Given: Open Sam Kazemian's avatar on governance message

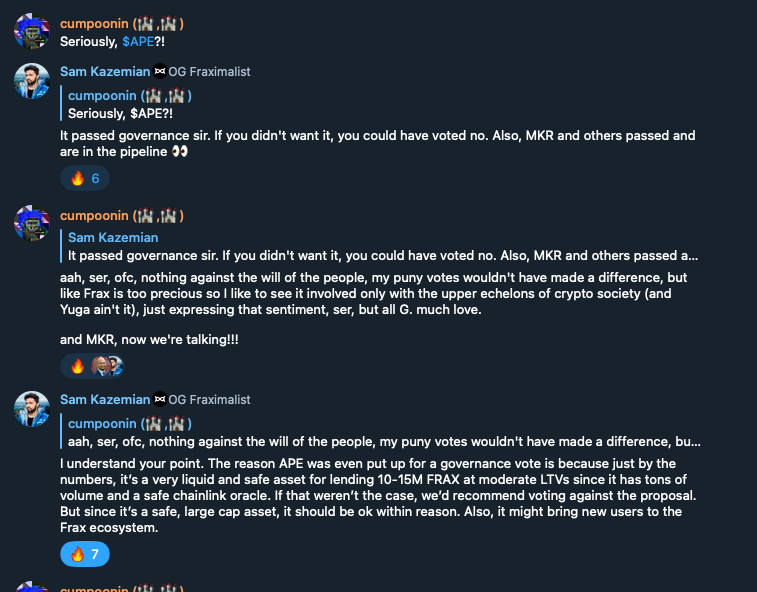Looking at the screenshot, I should point(32,81).
